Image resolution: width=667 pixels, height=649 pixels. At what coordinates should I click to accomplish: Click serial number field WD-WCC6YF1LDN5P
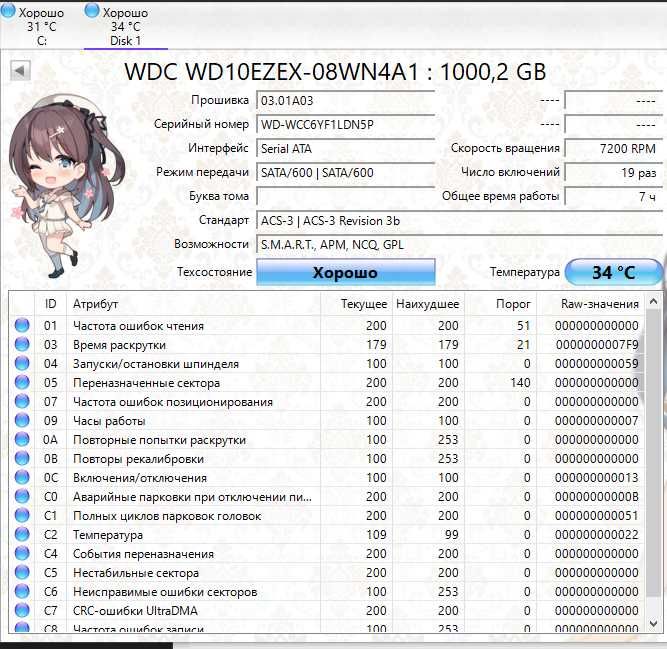click(x=345, y=125)
